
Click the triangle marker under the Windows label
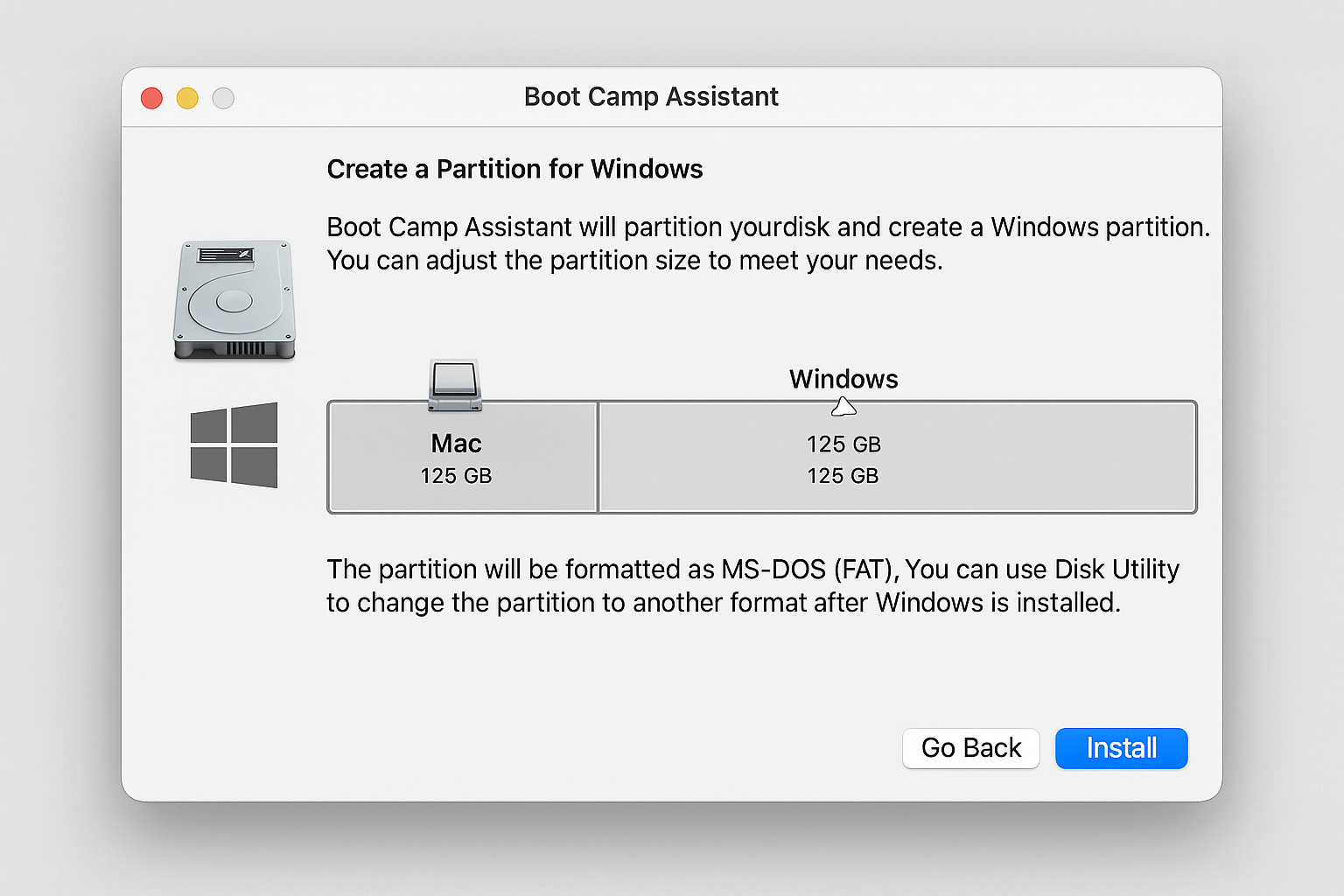tap(843, 406)
